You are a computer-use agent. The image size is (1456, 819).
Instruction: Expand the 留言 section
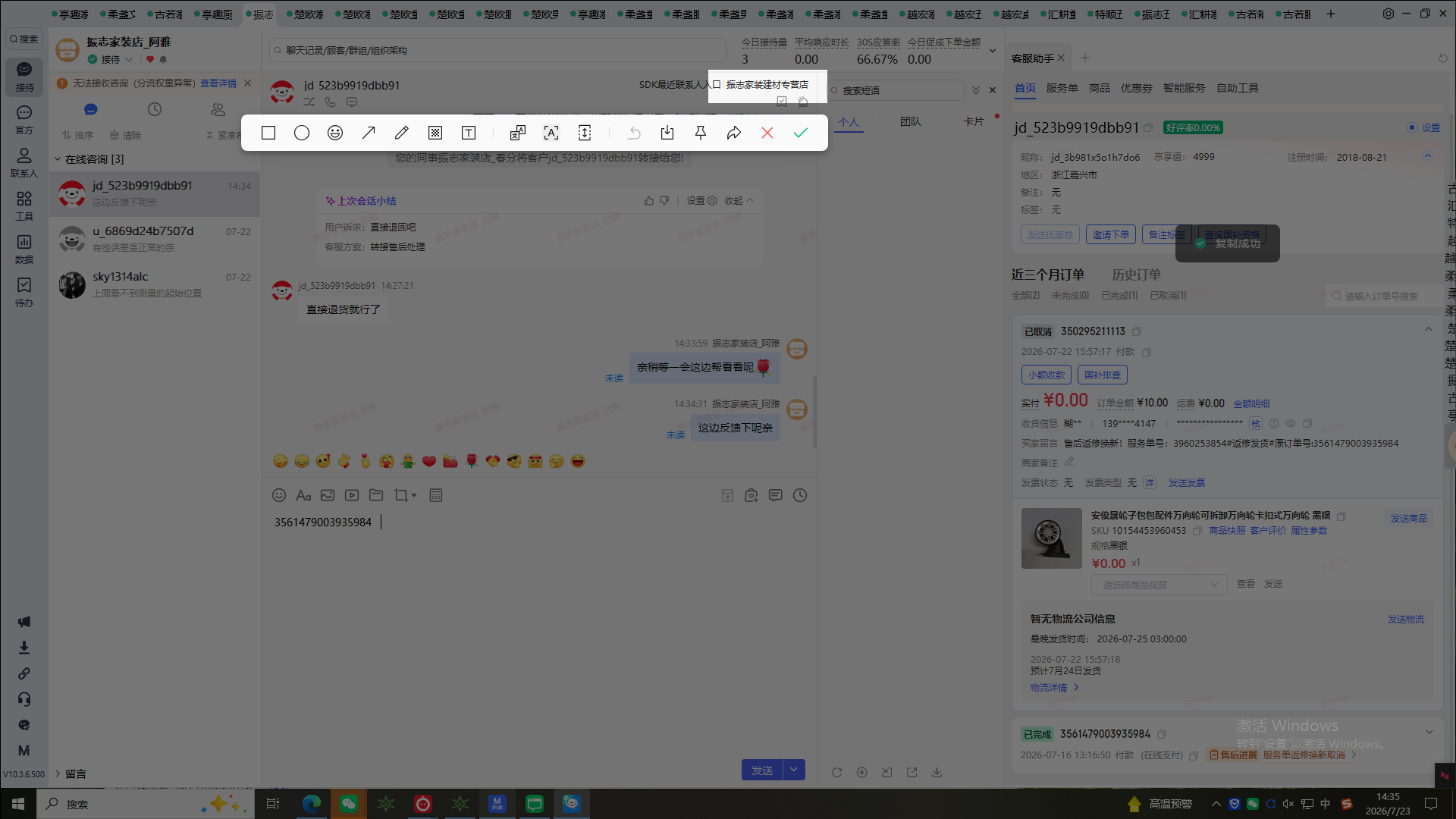pos(58,773)
